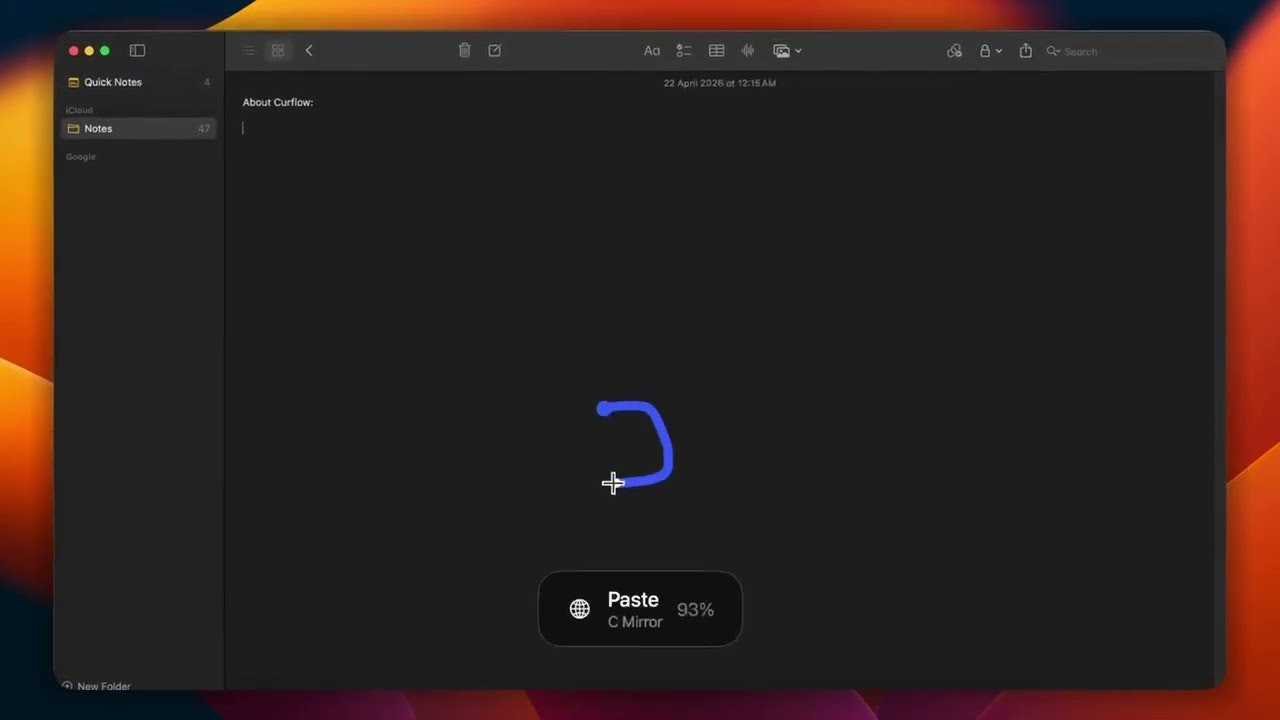Toggle the sidebar visibility button

138,51
